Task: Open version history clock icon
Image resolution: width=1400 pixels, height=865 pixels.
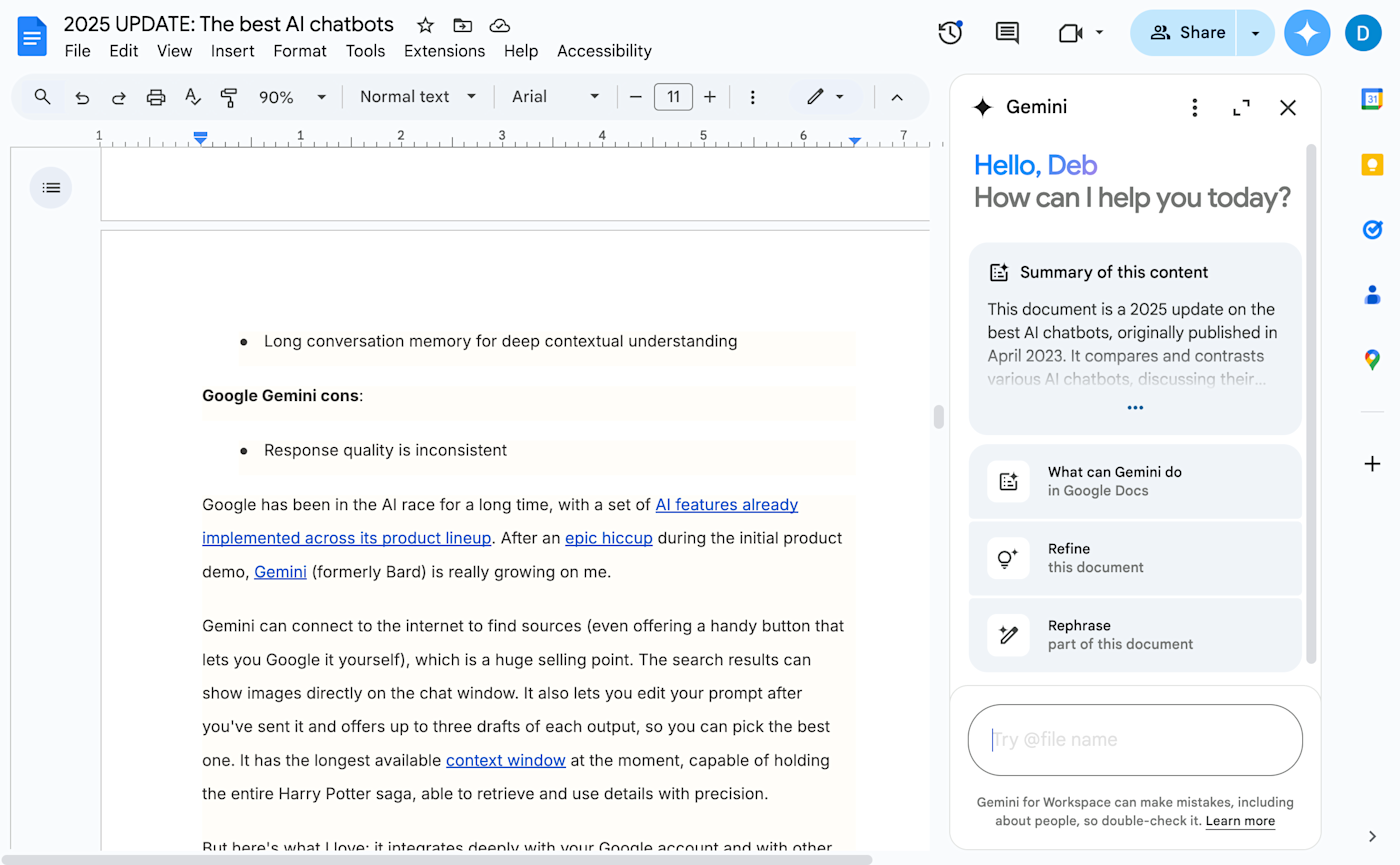Action: tap(950, 32)
